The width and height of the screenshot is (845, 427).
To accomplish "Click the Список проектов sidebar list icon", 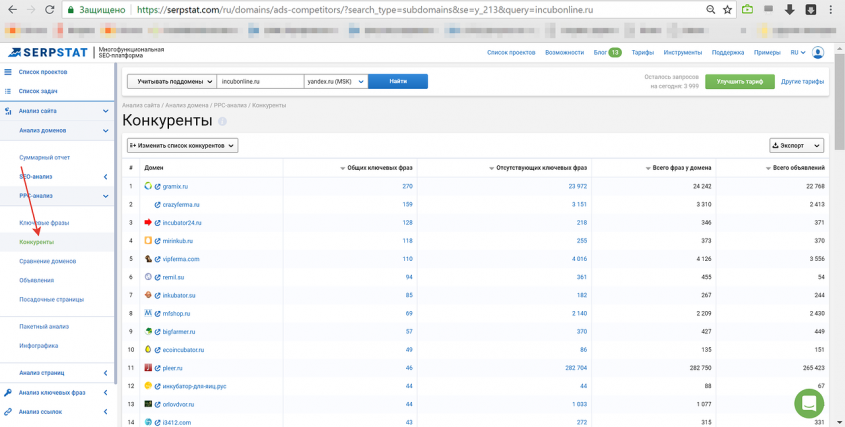I will coord(8,72).
